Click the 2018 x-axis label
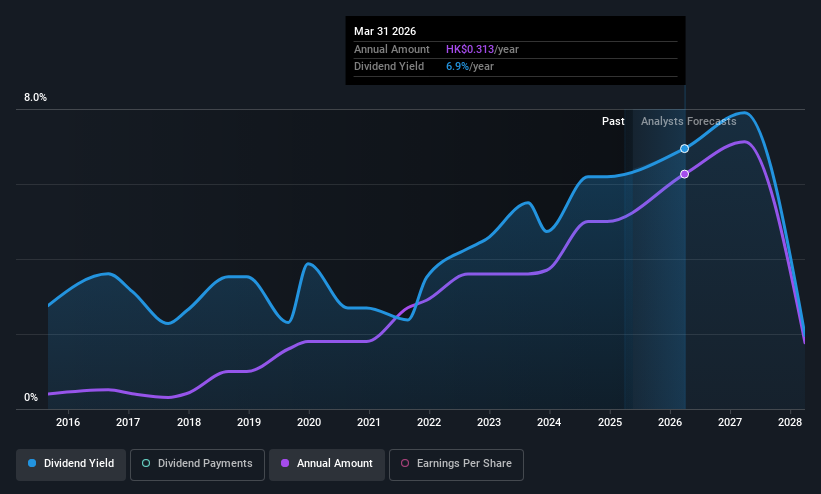 189,422
